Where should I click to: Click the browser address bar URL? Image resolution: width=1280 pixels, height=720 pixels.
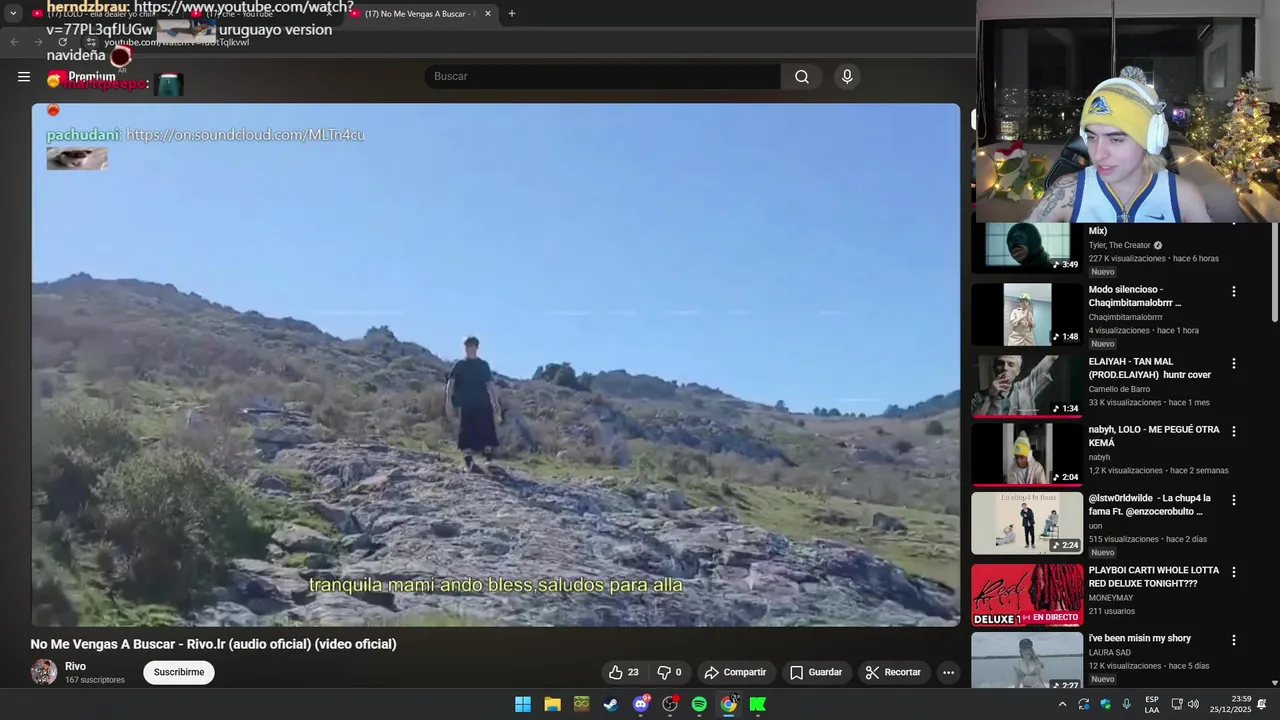[177, 42]
